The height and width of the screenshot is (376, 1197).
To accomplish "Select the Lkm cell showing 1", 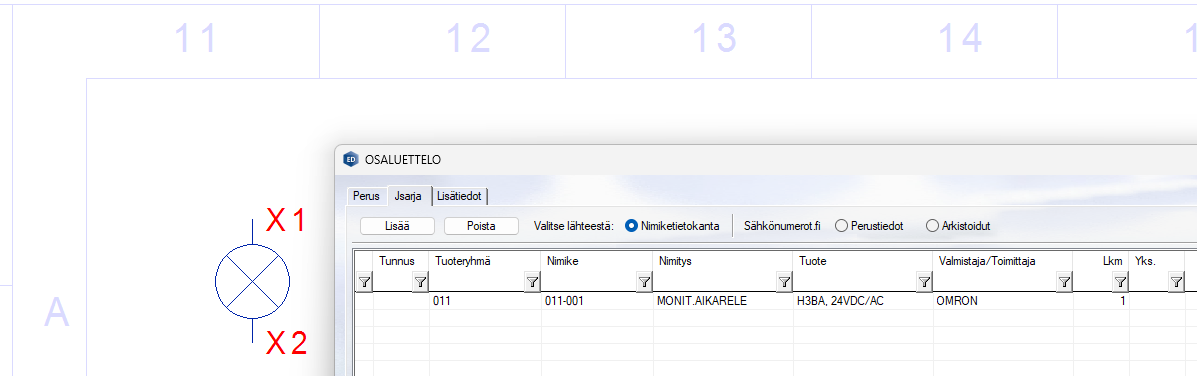I will click(x=1102, y=301).
